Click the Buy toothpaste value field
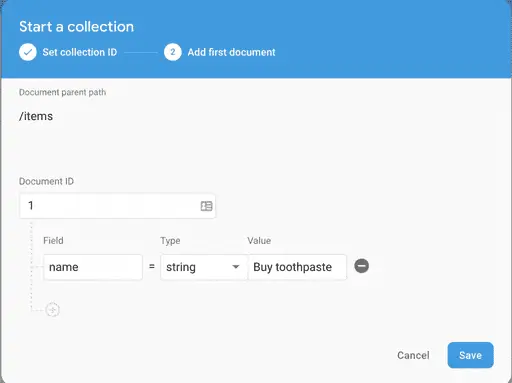 click(x=297, y=267)
